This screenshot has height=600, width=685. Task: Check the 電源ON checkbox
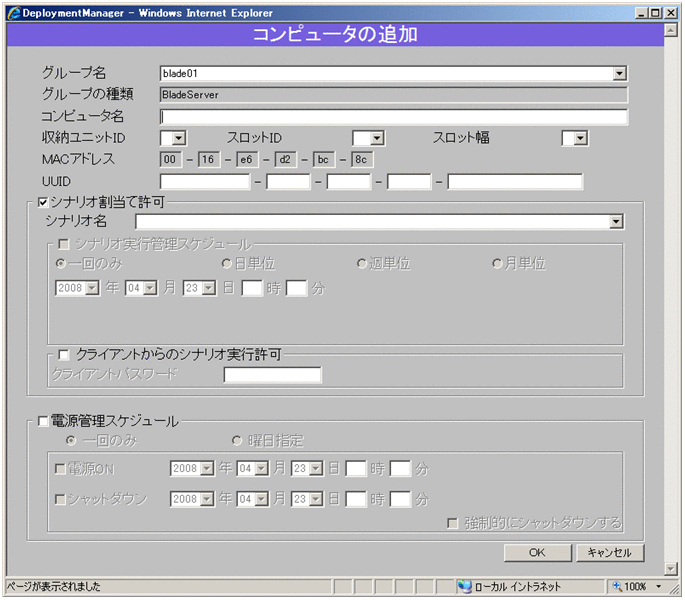point(60,469)
